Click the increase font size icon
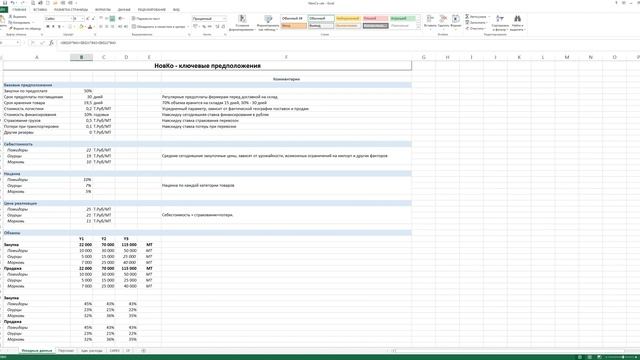Image resolution: width=640 pixels, height=360 pixels. tap(88, 19)
